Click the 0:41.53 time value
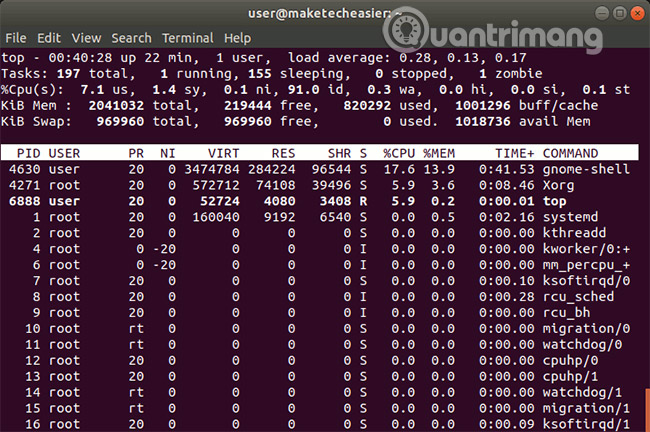The height and width of the screenshot is (432, 650). 507,169
